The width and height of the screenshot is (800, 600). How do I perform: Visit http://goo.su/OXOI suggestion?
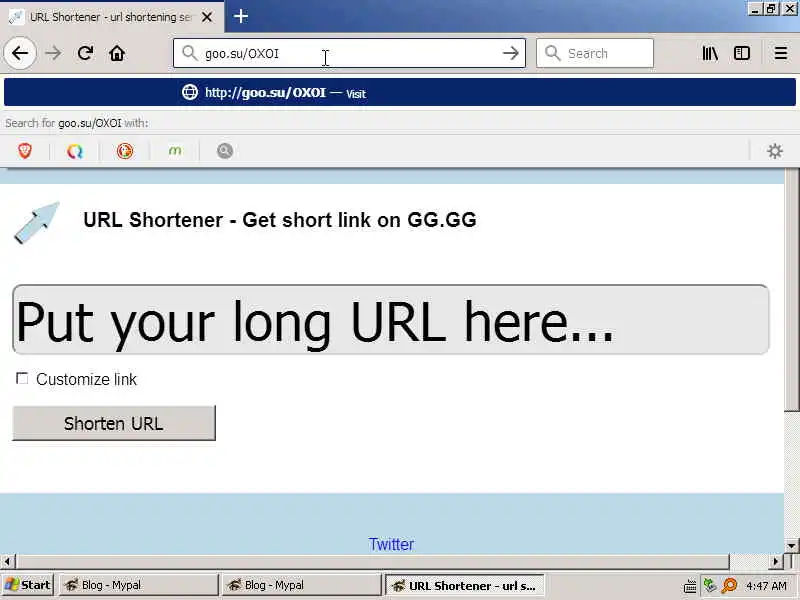[x=399, y=92]
